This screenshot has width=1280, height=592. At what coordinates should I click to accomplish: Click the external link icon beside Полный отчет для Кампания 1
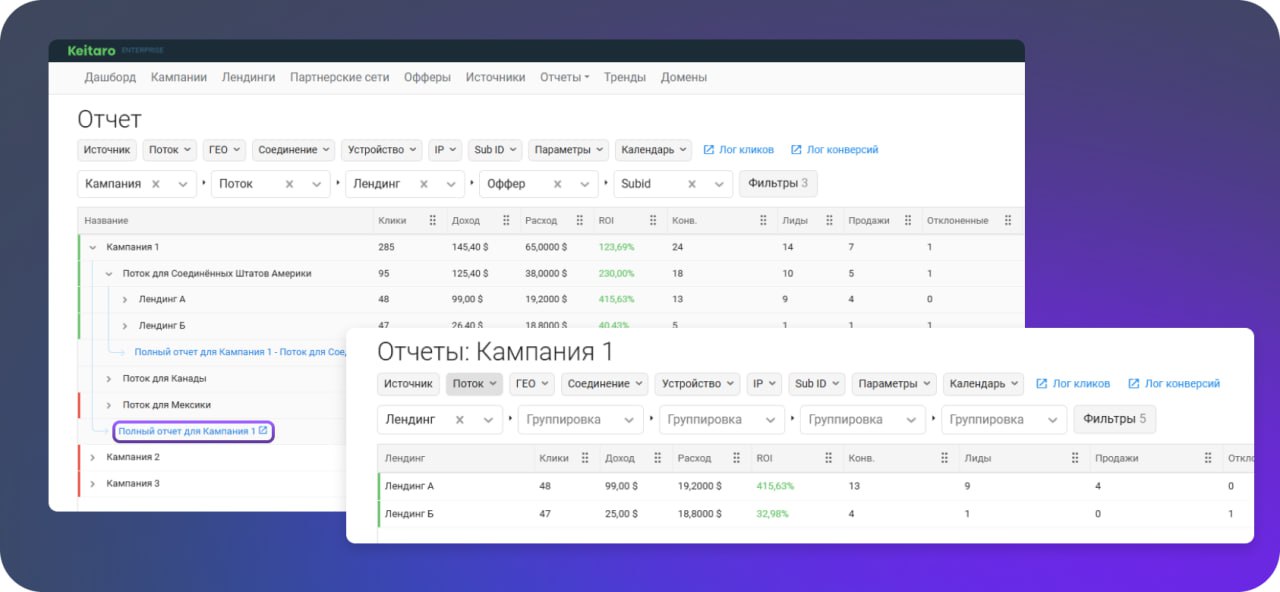point(263,431)
